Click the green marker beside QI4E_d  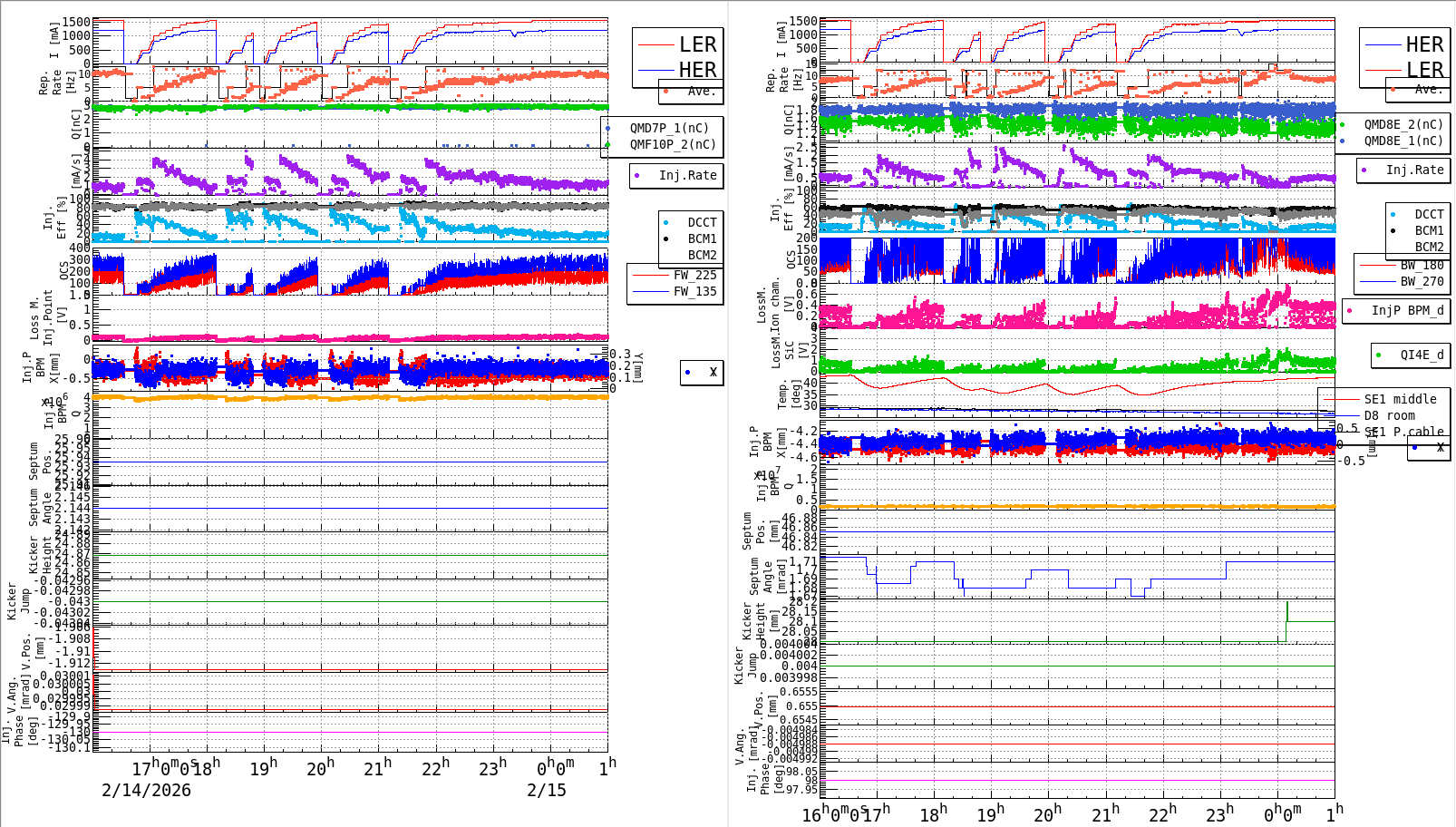(1378, 355)
